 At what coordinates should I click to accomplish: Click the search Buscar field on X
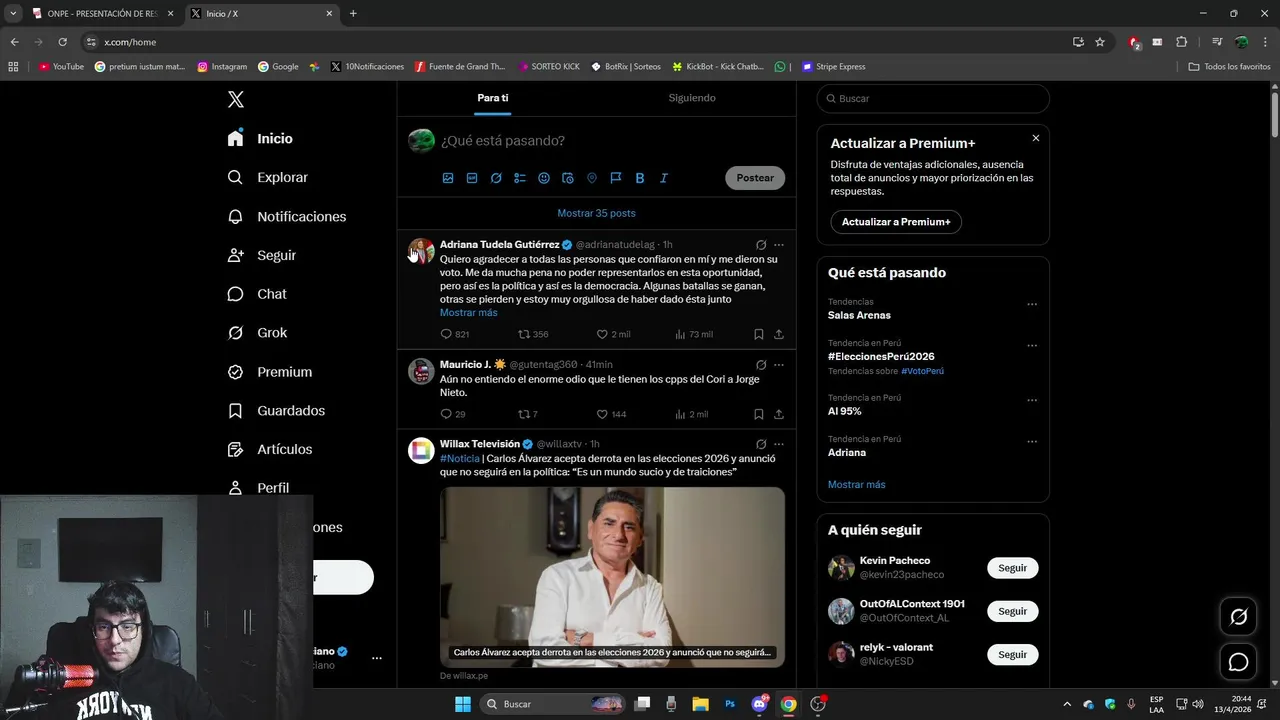pos(933,99)
